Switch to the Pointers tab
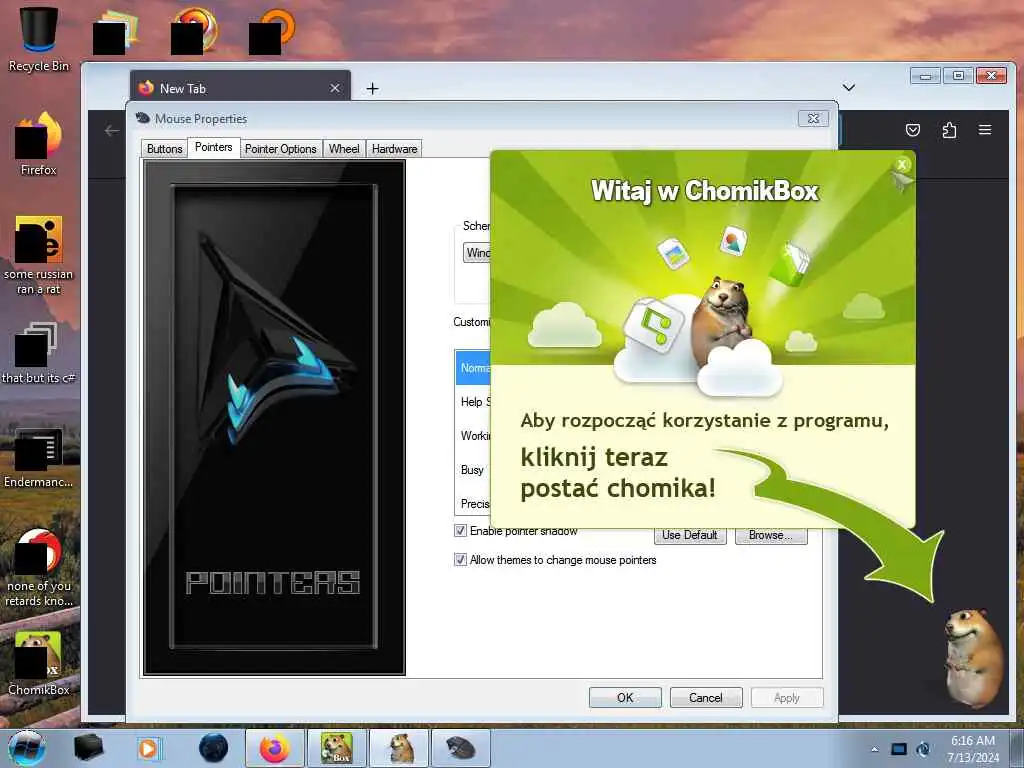 214,148
